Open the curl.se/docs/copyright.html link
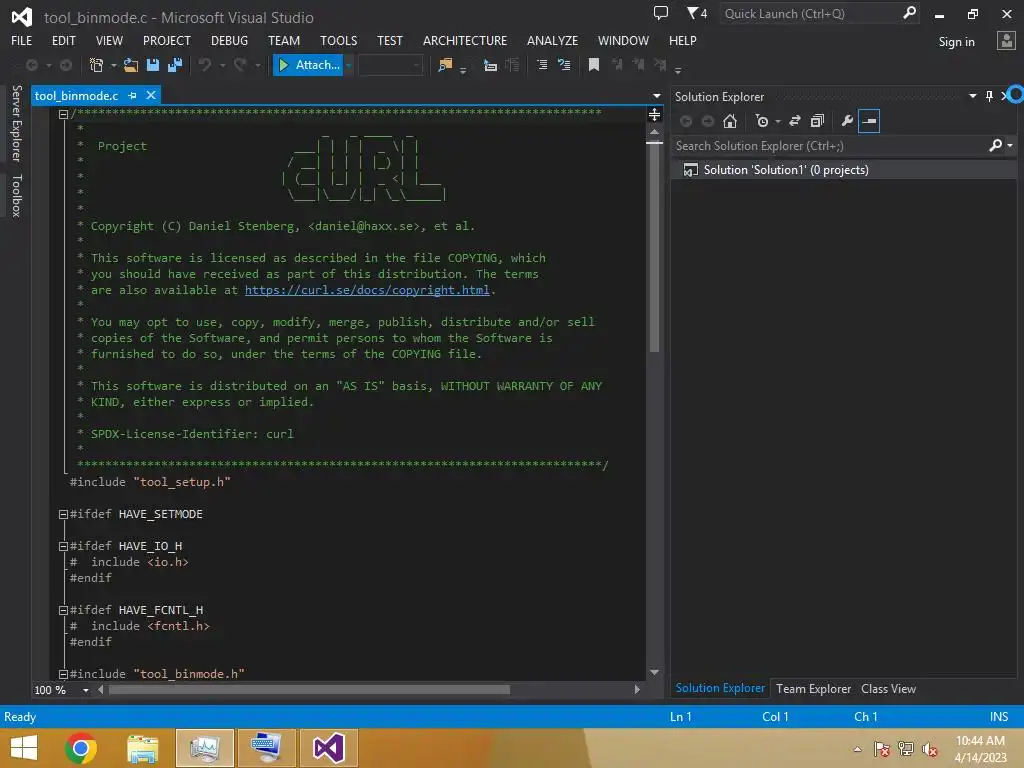Image resolution: width=1024 pixels, height=768 pixels. tap(367, 290)
